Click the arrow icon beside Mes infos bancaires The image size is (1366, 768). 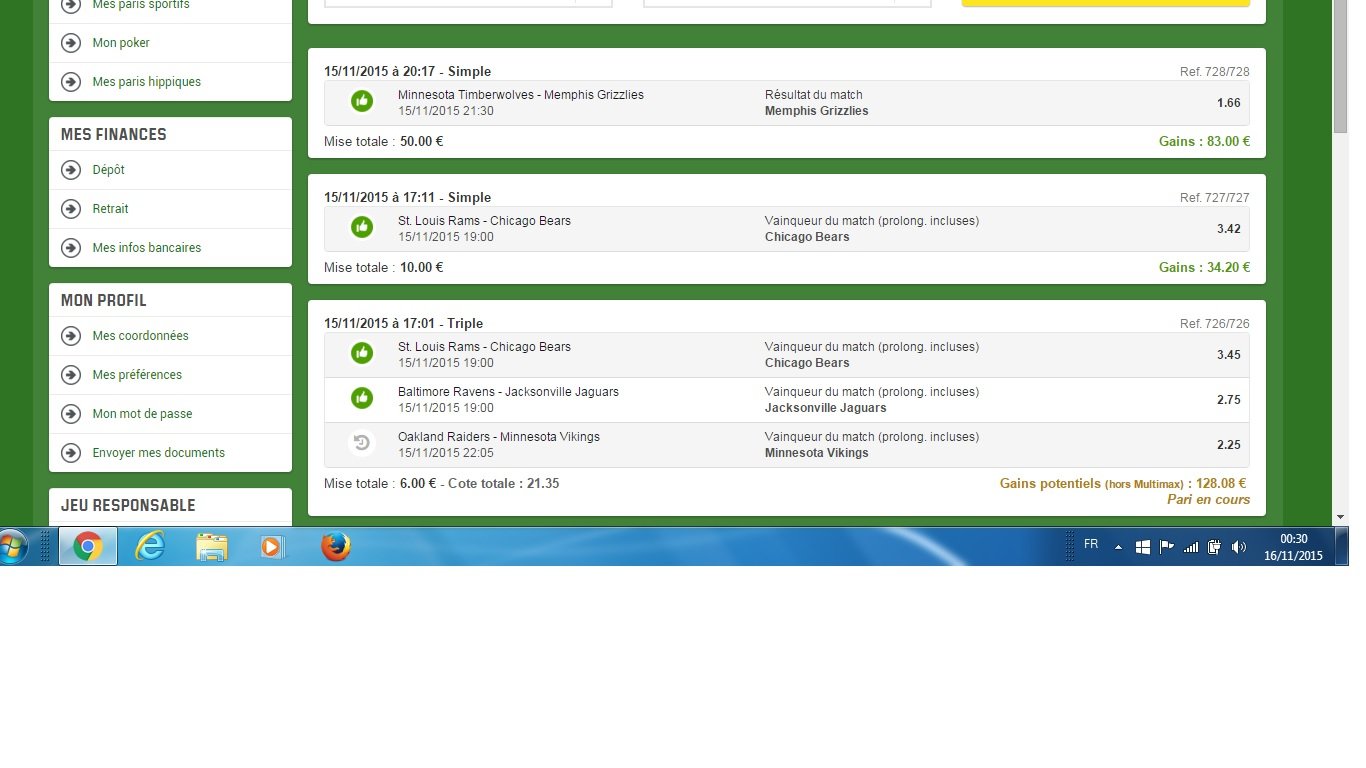point(71,248)
